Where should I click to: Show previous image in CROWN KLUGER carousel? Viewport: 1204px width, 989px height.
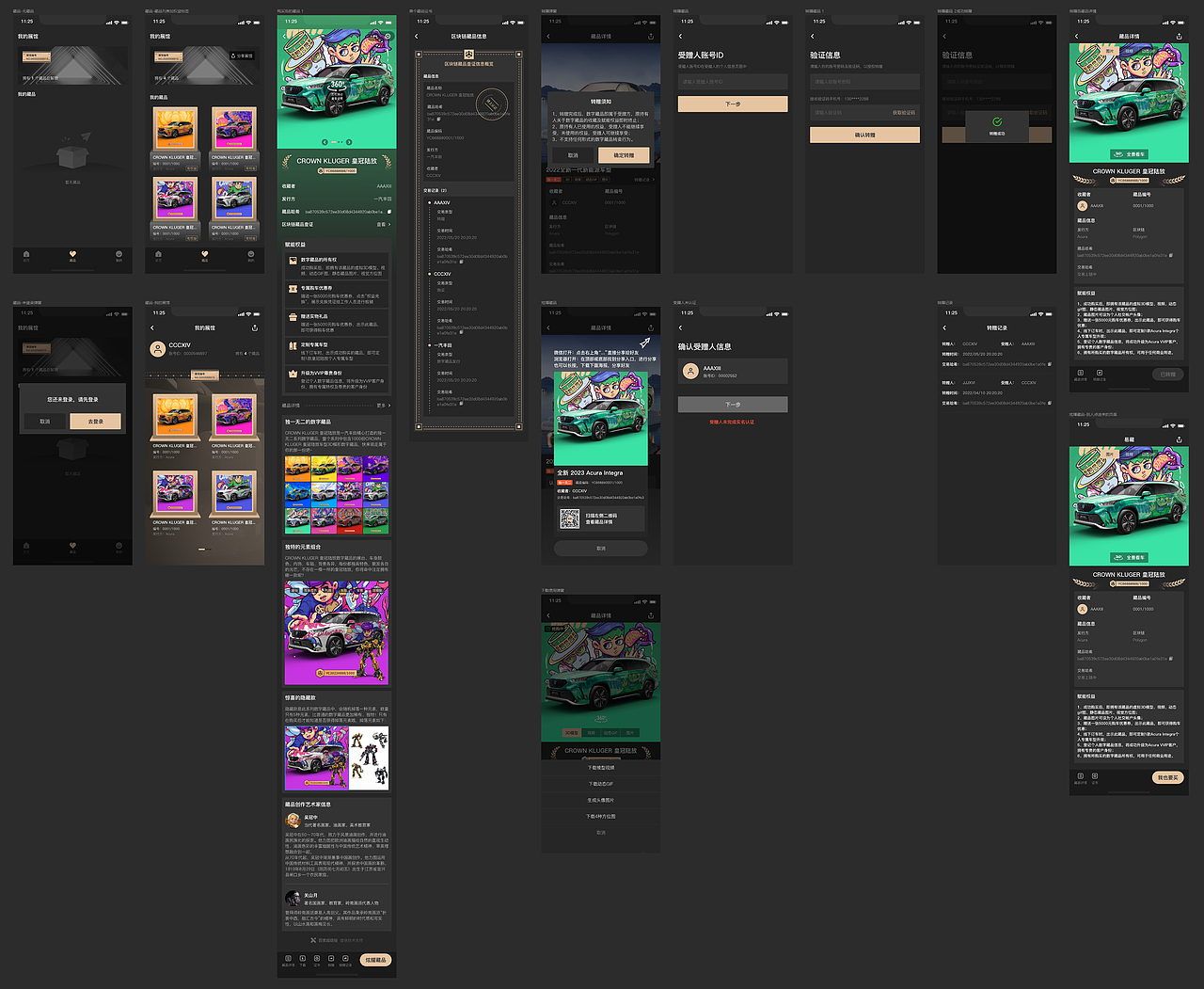[325, 142]
